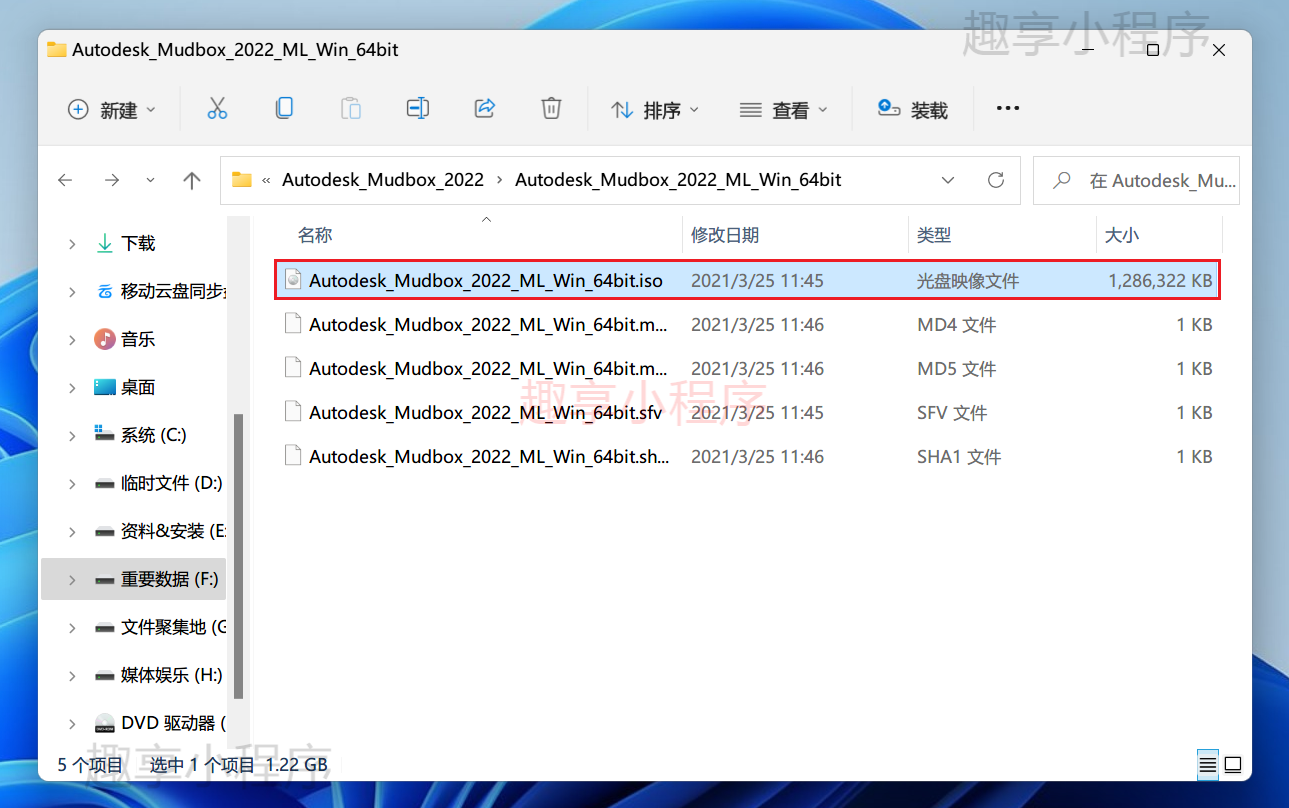Click the Paste clipboard icon

click(351, 109)
